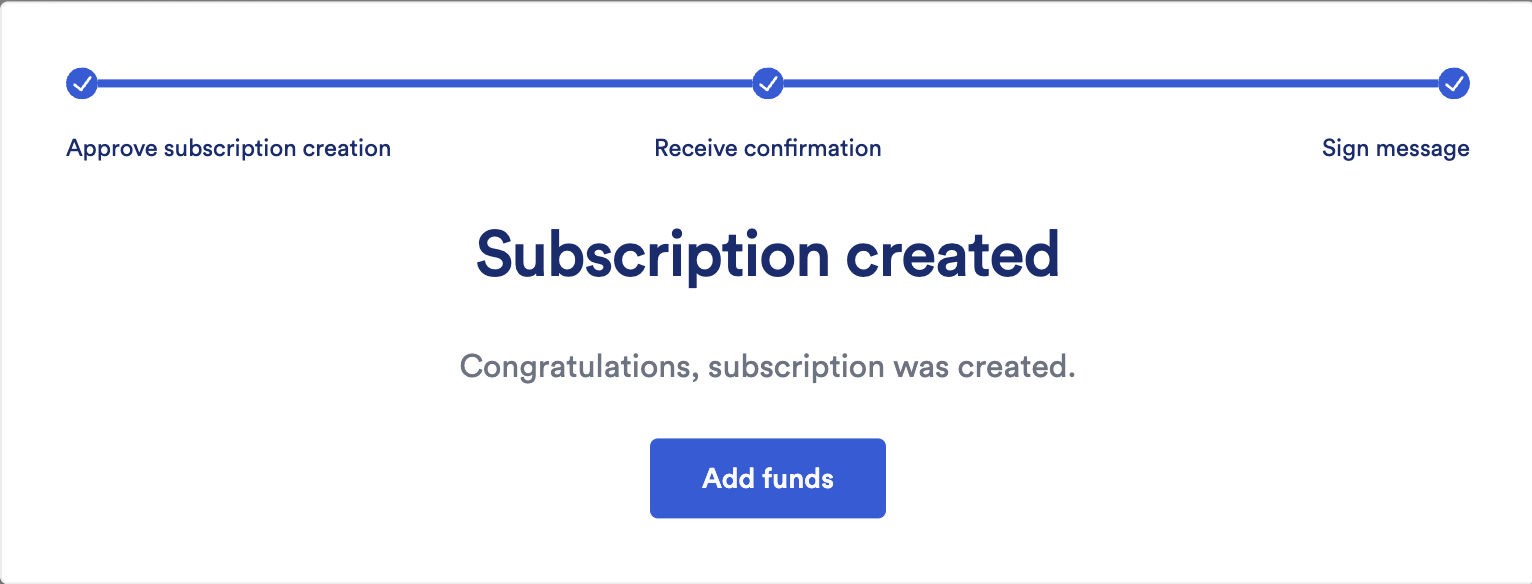The image size is (1532, 584).
Task: Click the word message in the last label
Action: click(x=1420, y=149)
